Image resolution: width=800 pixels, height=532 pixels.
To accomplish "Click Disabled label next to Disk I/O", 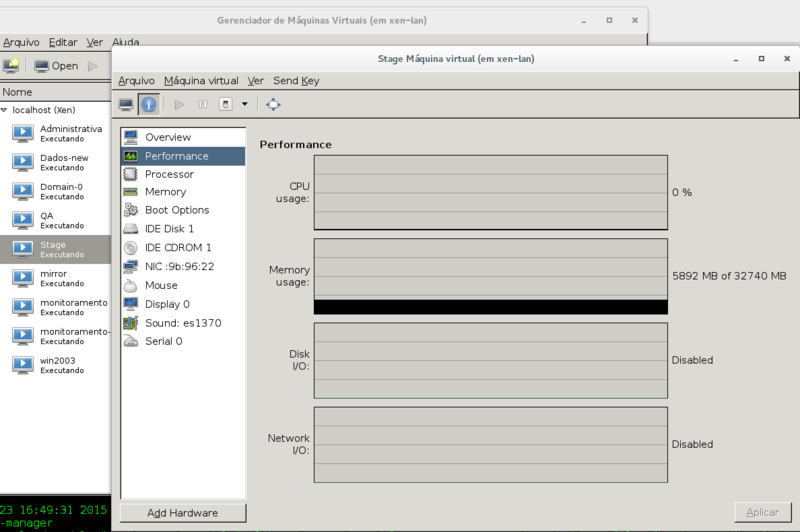I will [692, 360].
